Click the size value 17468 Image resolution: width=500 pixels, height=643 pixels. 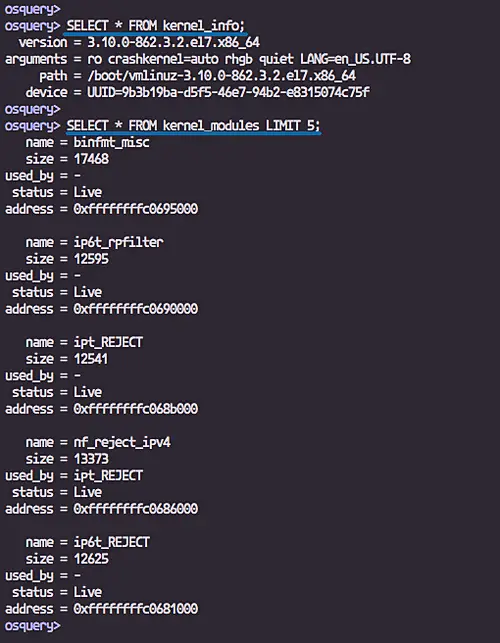(x=91, y=159)
